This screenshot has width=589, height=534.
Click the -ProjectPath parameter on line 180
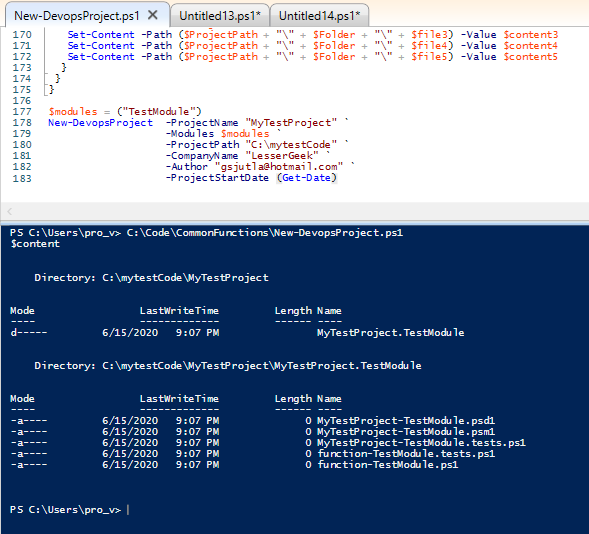coord(203,145)
